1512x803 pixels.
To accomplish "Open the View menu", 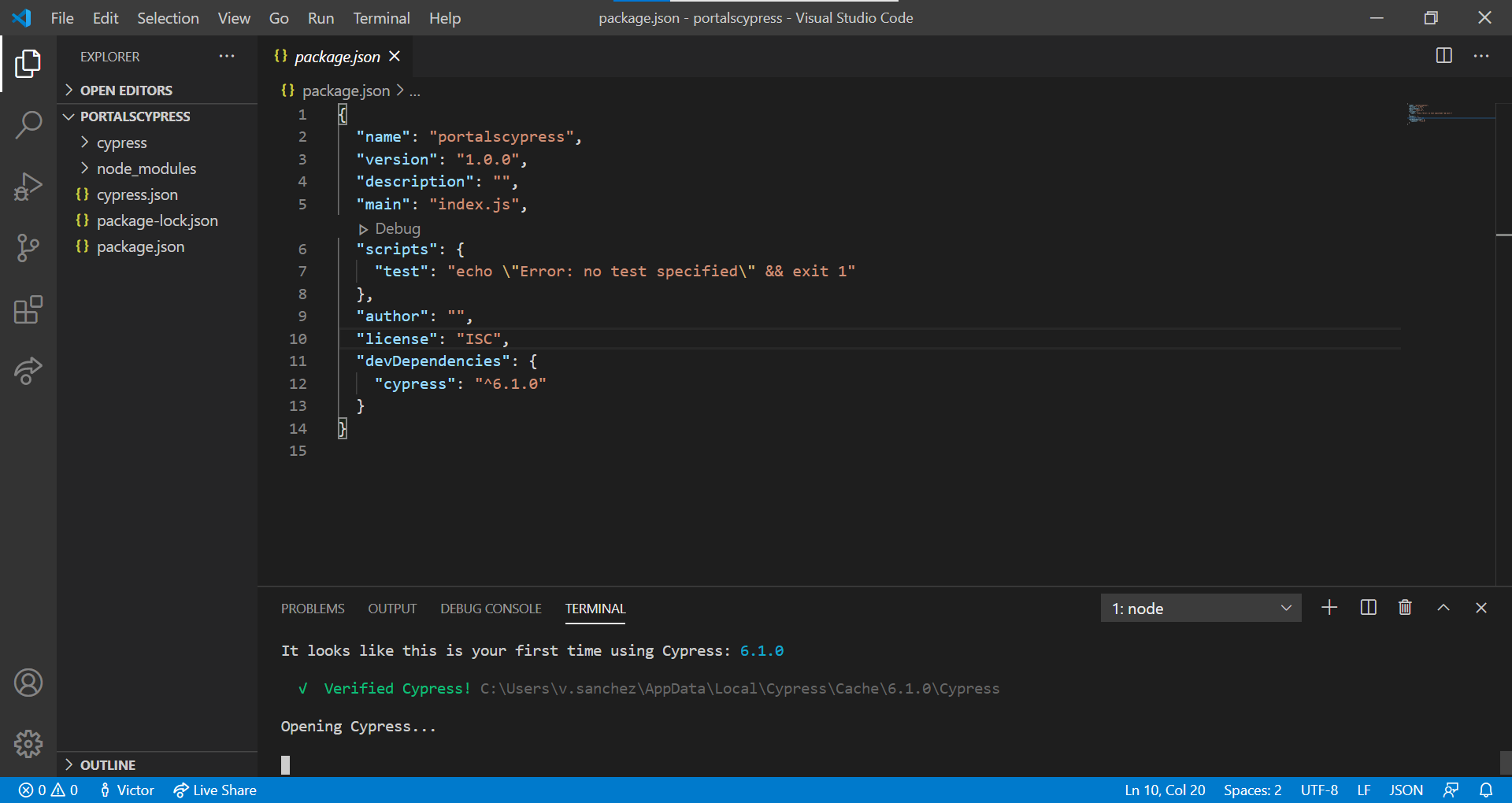I will click(x=234, y=18).
